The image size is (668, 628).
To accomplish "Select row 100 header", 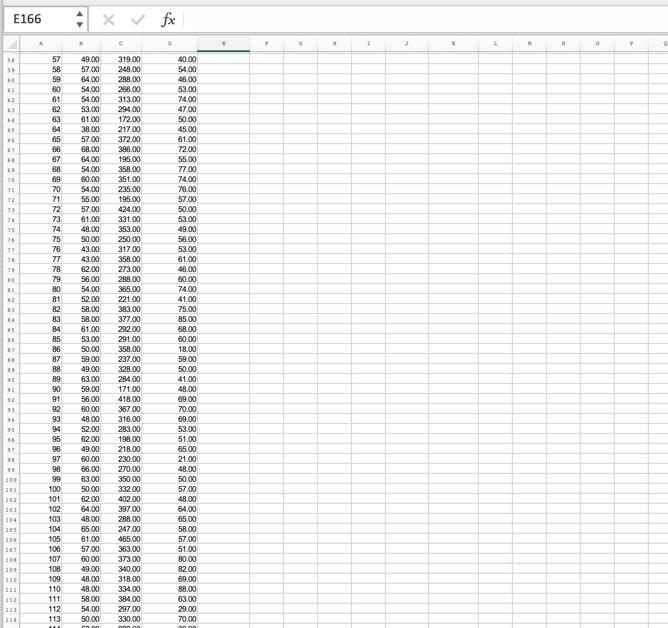I will pyautogui.click(x=12, y=480).
